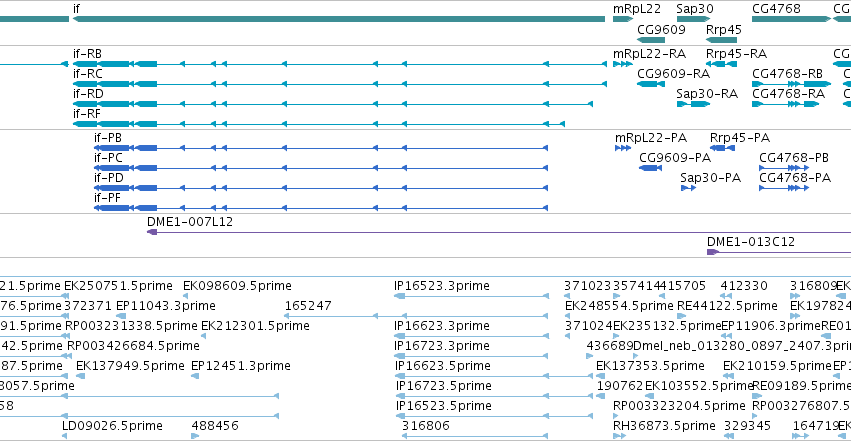Select the DME1-007L12 clone feature
The width and height of the screenshot is (851, 441).
tap(499, 232)
